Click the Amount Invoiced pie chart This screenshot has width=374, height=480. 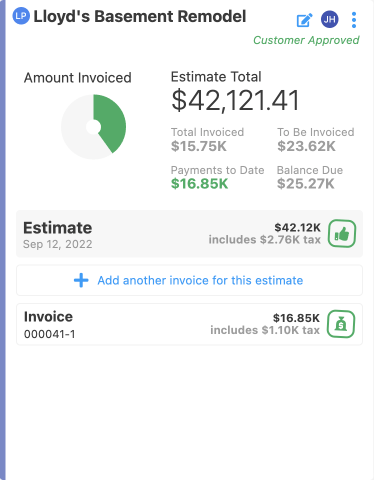point(94,127)
